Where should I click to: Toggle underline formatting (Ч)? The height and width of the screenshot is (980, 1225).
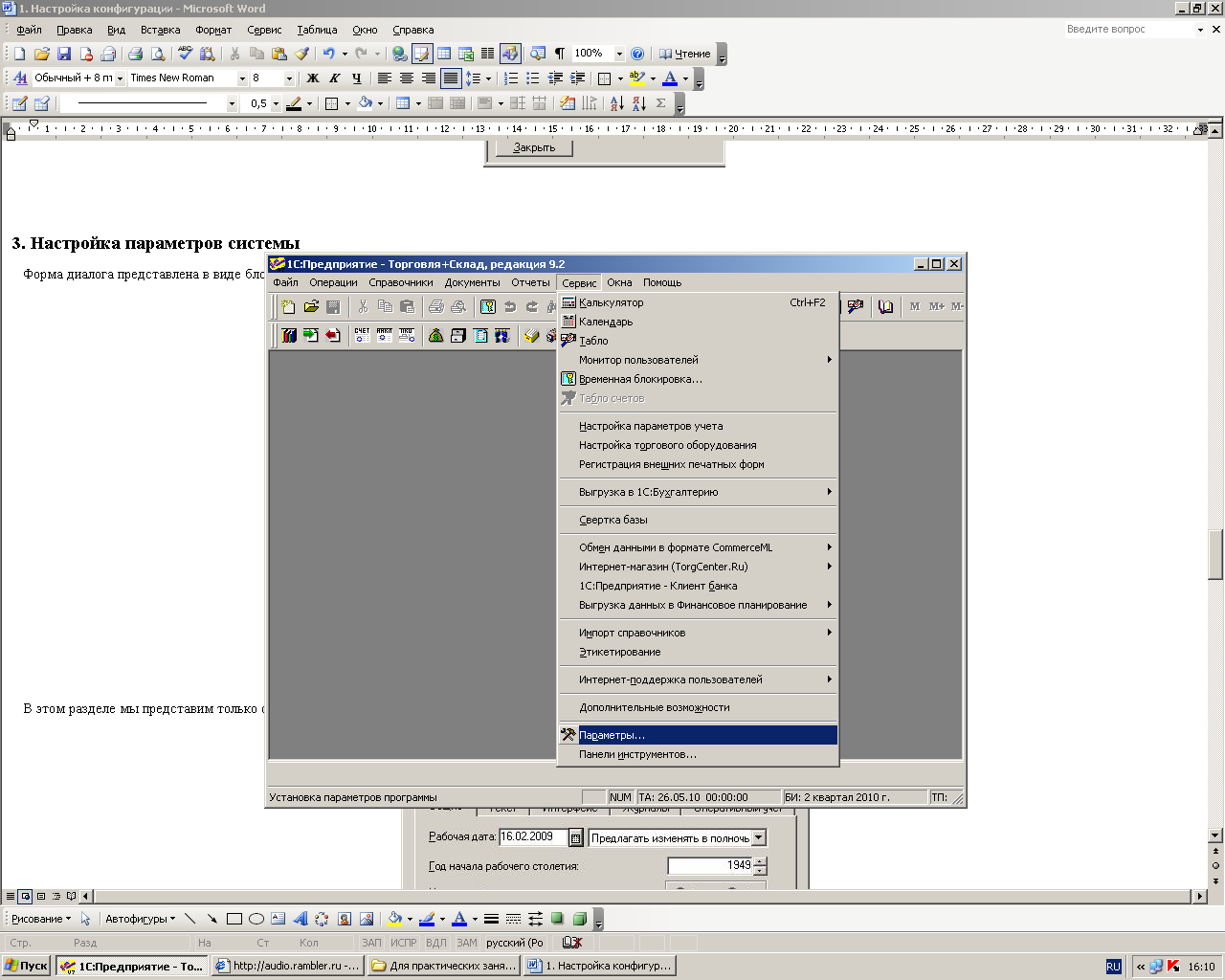point(357,78)
